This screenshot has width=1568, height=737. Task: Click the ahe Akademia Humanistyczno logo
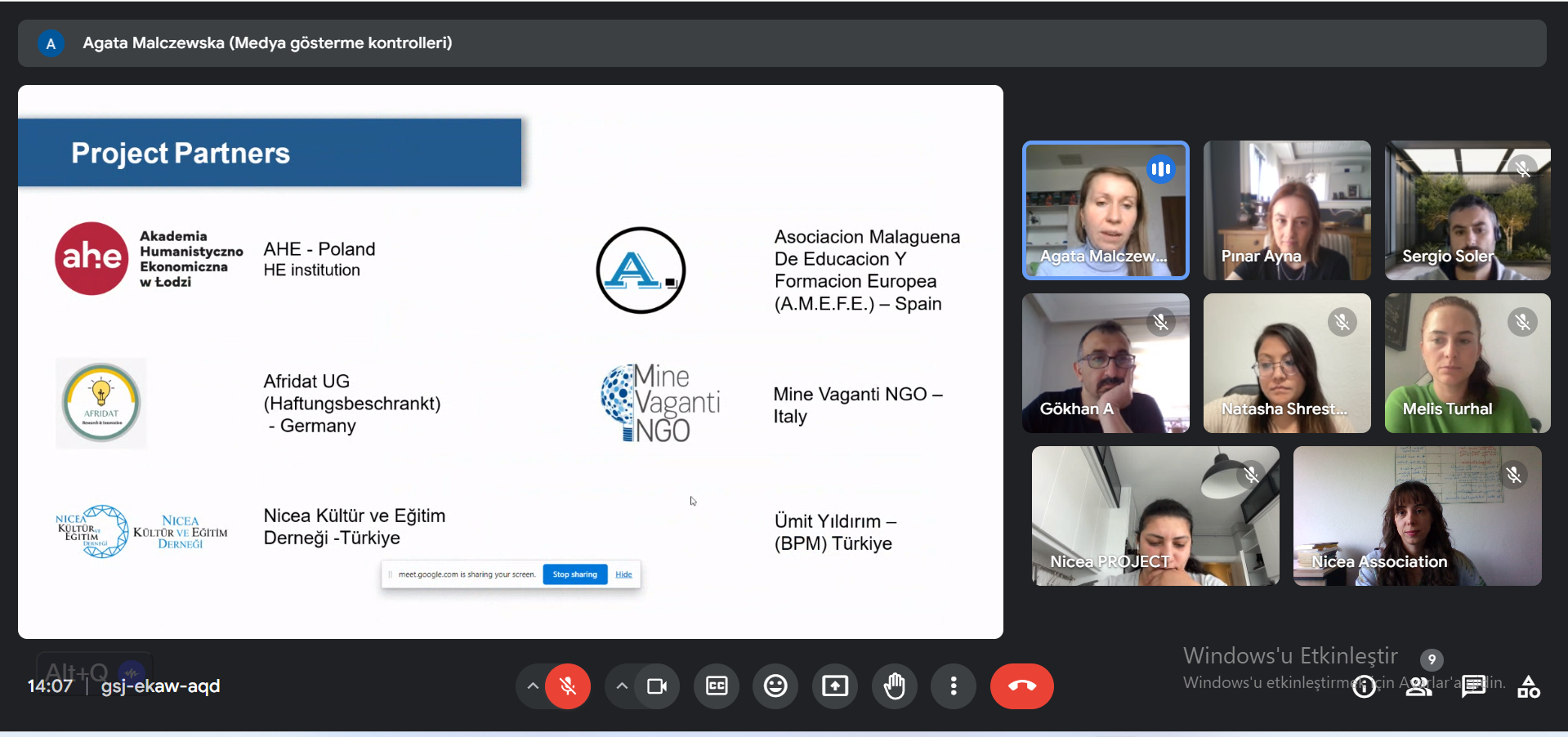[150, 258]
